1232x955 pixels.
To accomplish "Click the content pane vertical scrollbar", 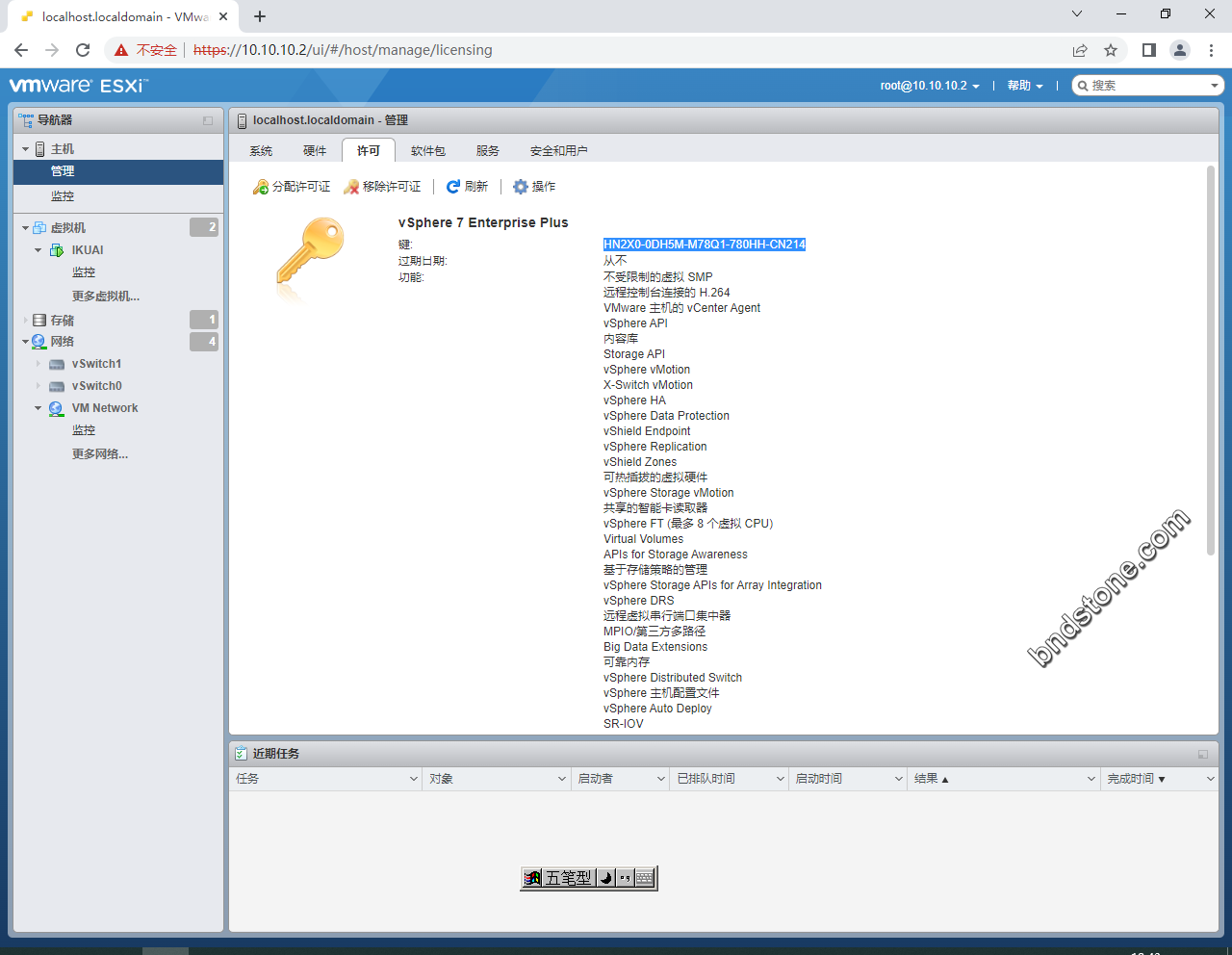I will (x=1211, y=361).
